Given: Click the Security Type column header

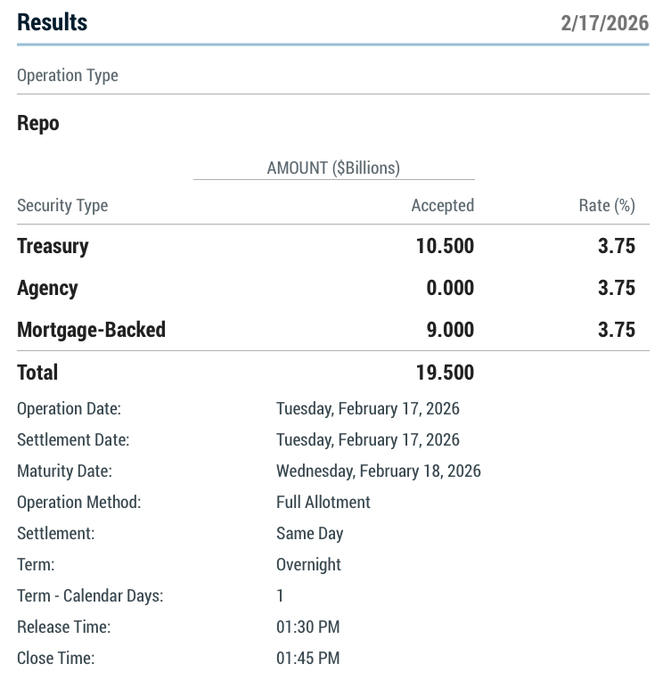Looking at the screenshot, I should coord(62,206).
